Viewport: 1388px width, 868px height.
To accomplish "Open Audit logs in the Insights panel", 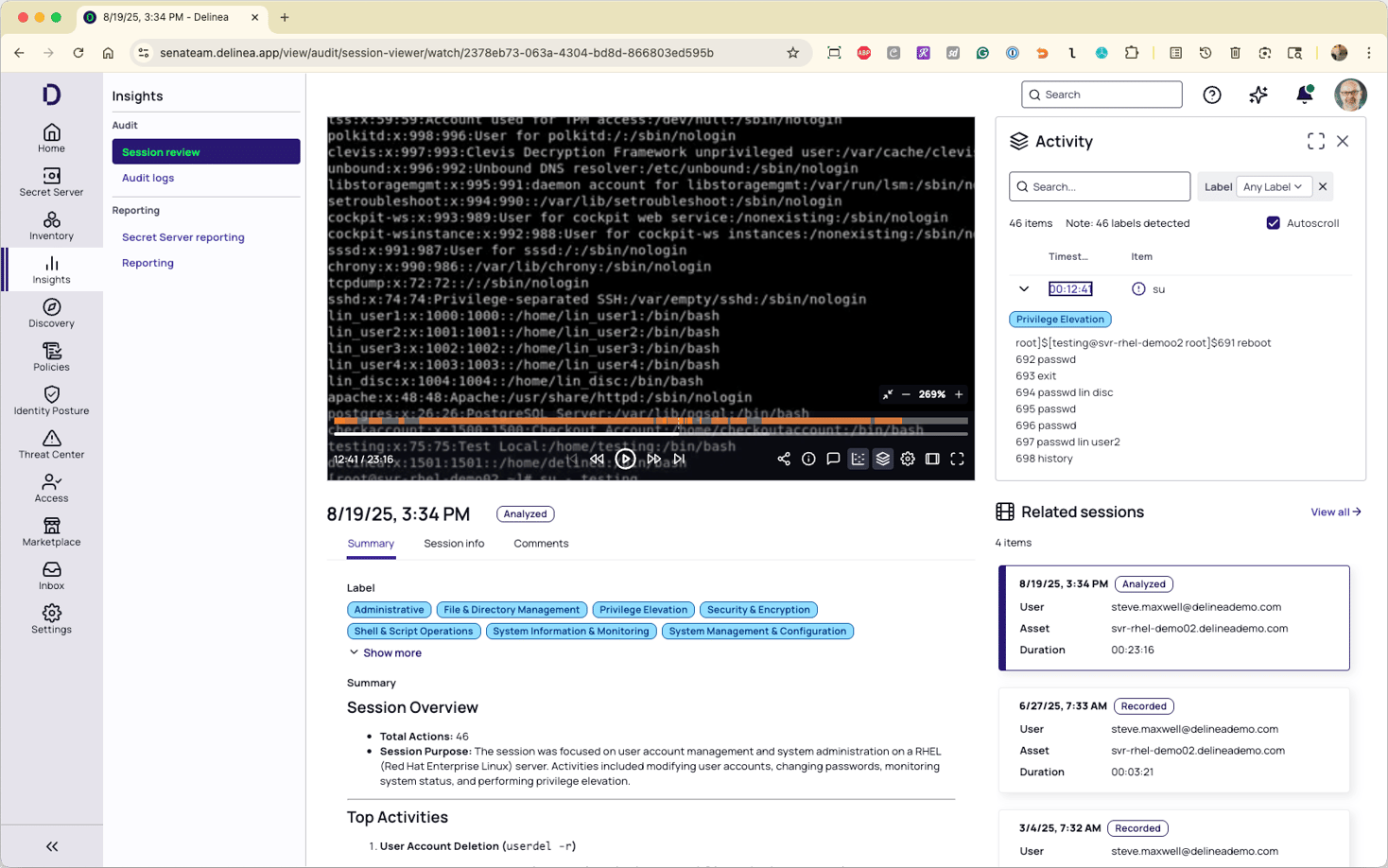I will [x=147, y=178].
